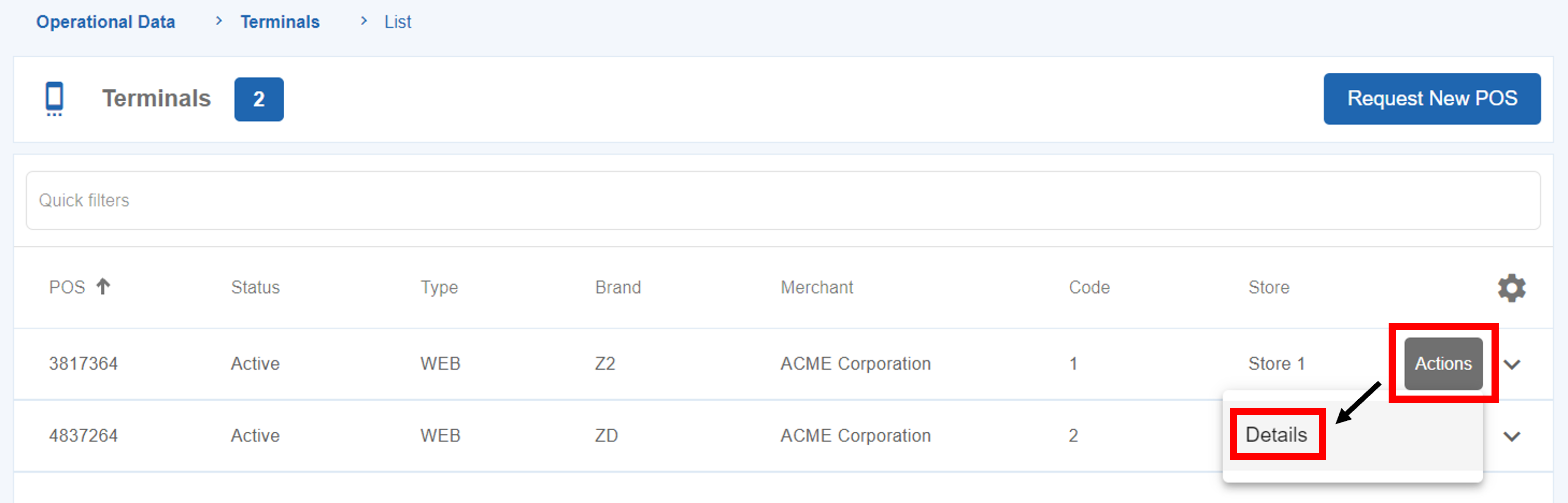The height and width of the screenshot is (503, 1568).
Task: Sort by the Status column header
Action: [x=255, y=287]
